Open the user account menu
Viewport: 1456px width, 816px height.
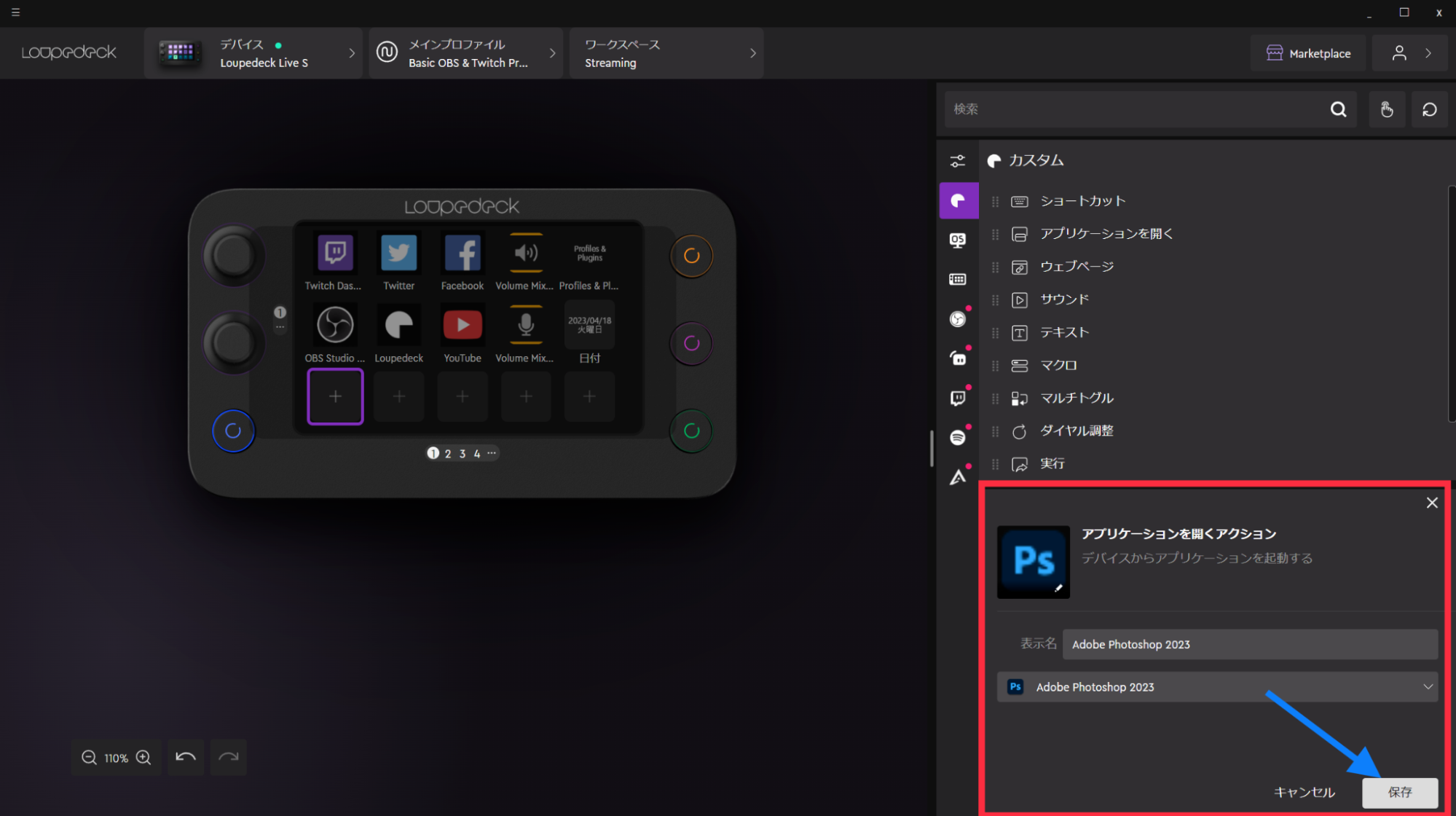1412,53
